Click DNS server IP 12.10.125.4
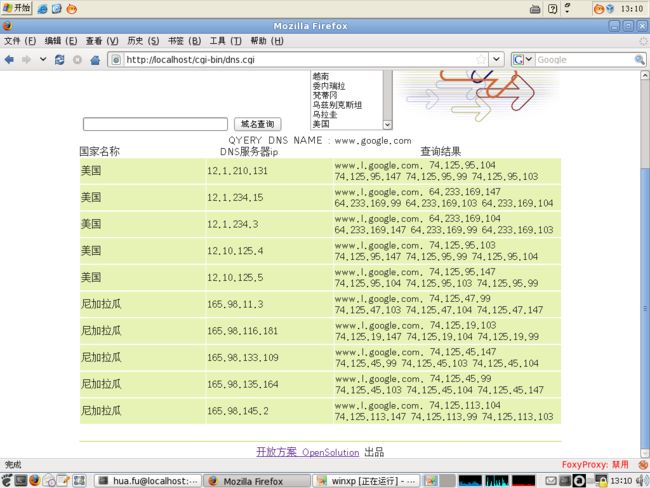 click(235, 251)
